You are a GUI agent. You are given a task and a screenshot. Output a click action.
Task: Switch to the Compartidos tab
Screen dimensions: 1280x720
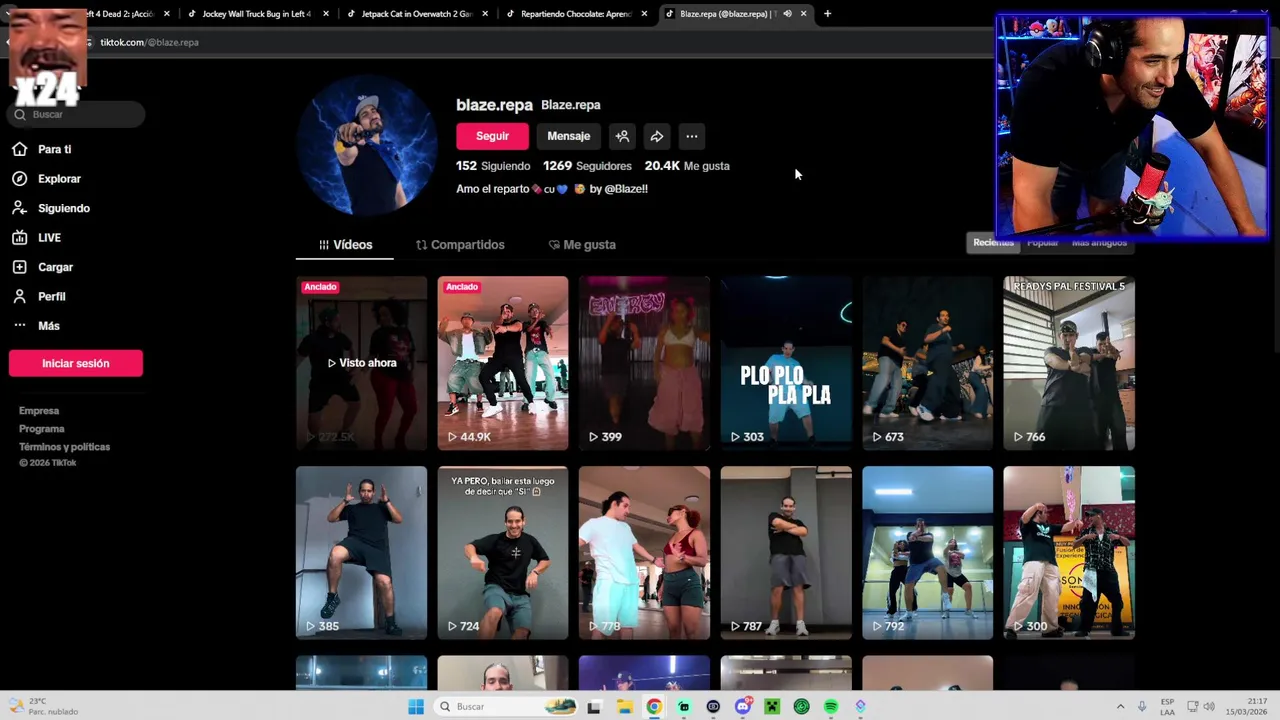tap(460, 245)
